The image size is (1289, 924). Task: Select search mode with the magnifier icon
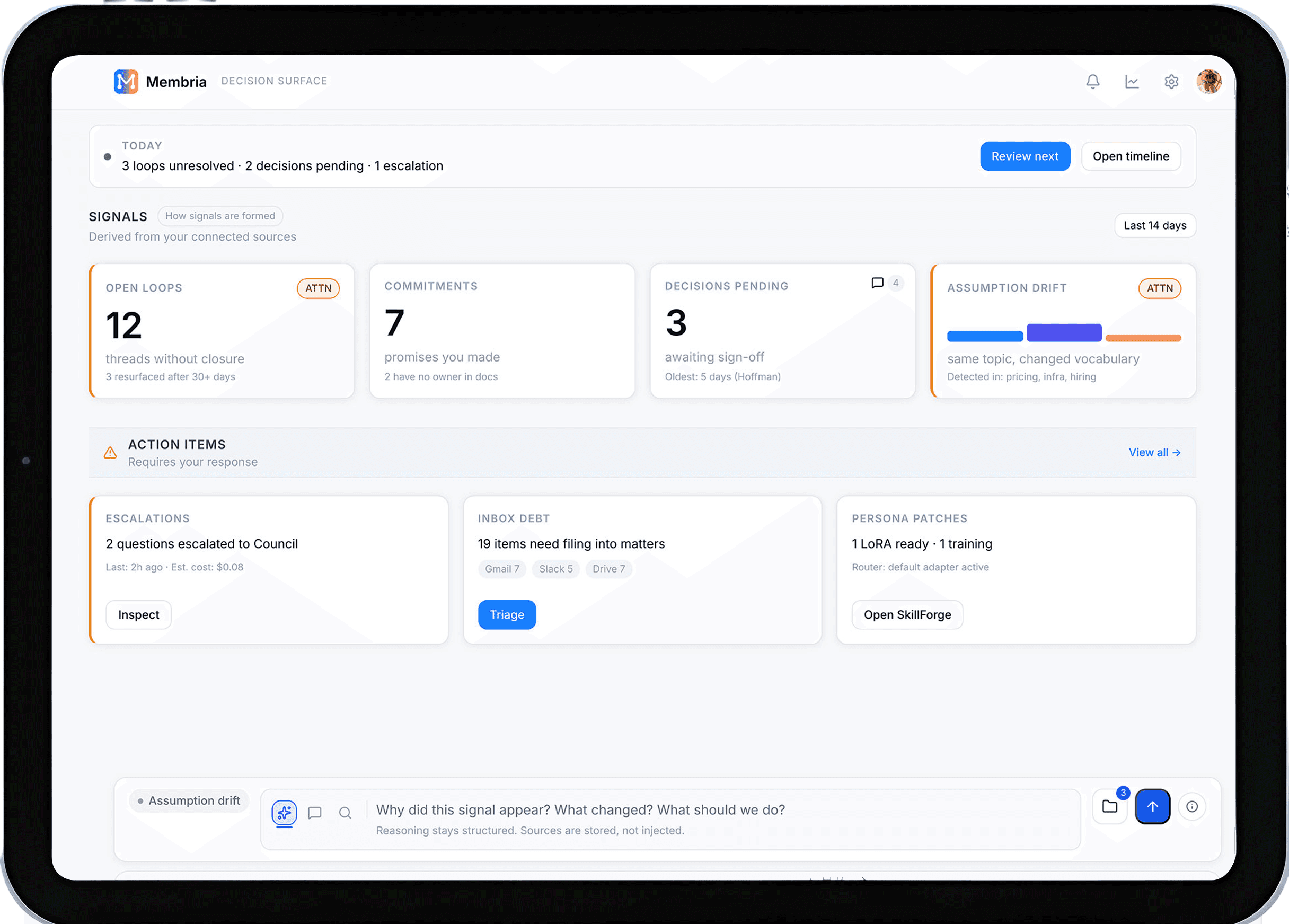point(346,813)
